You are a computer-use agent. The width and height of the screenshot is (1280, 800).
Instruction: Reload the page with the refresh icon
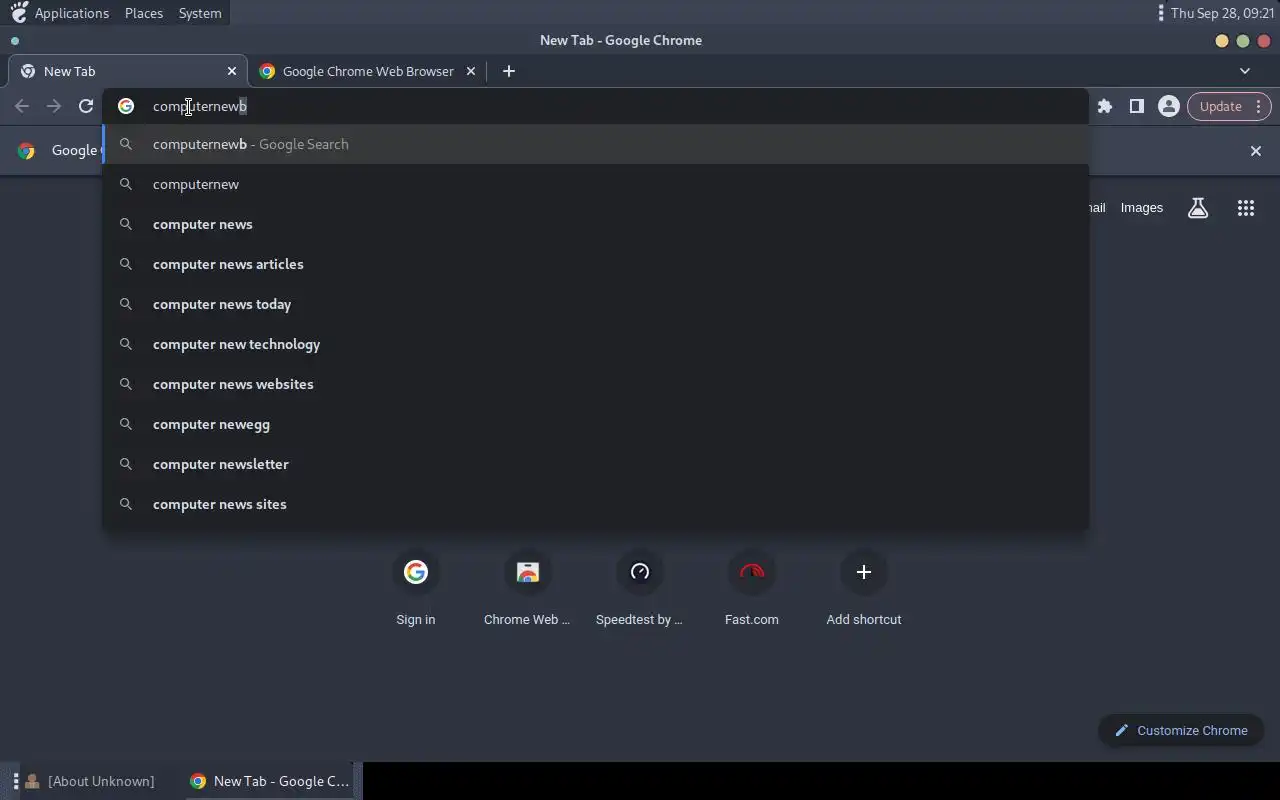pyautogui.click(x=86, y=106)
